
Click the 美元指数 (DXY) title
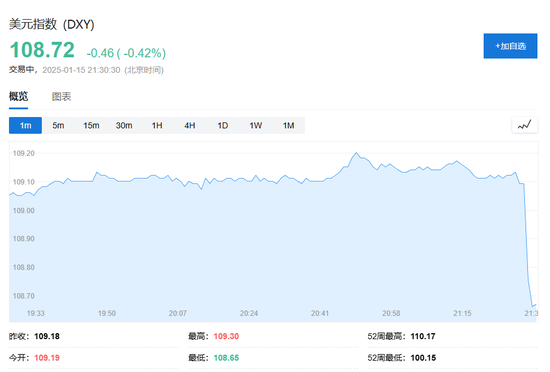coord(52,24)
